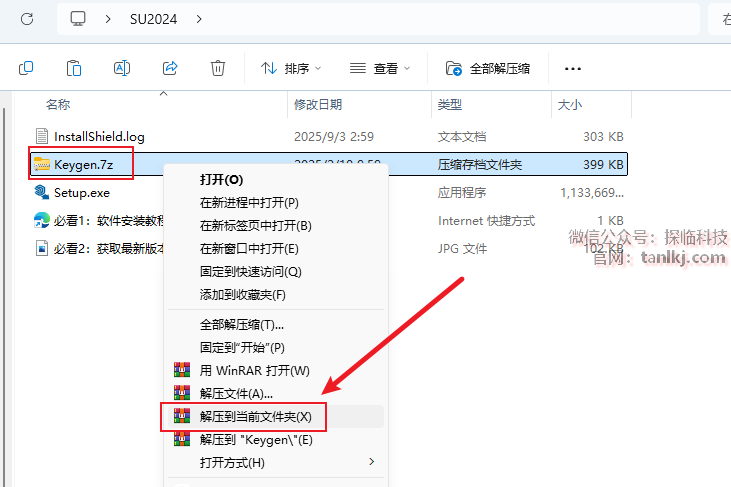Click the Rename toolbar icon
The image size is (731, 487).
click(x=122, y=69)
